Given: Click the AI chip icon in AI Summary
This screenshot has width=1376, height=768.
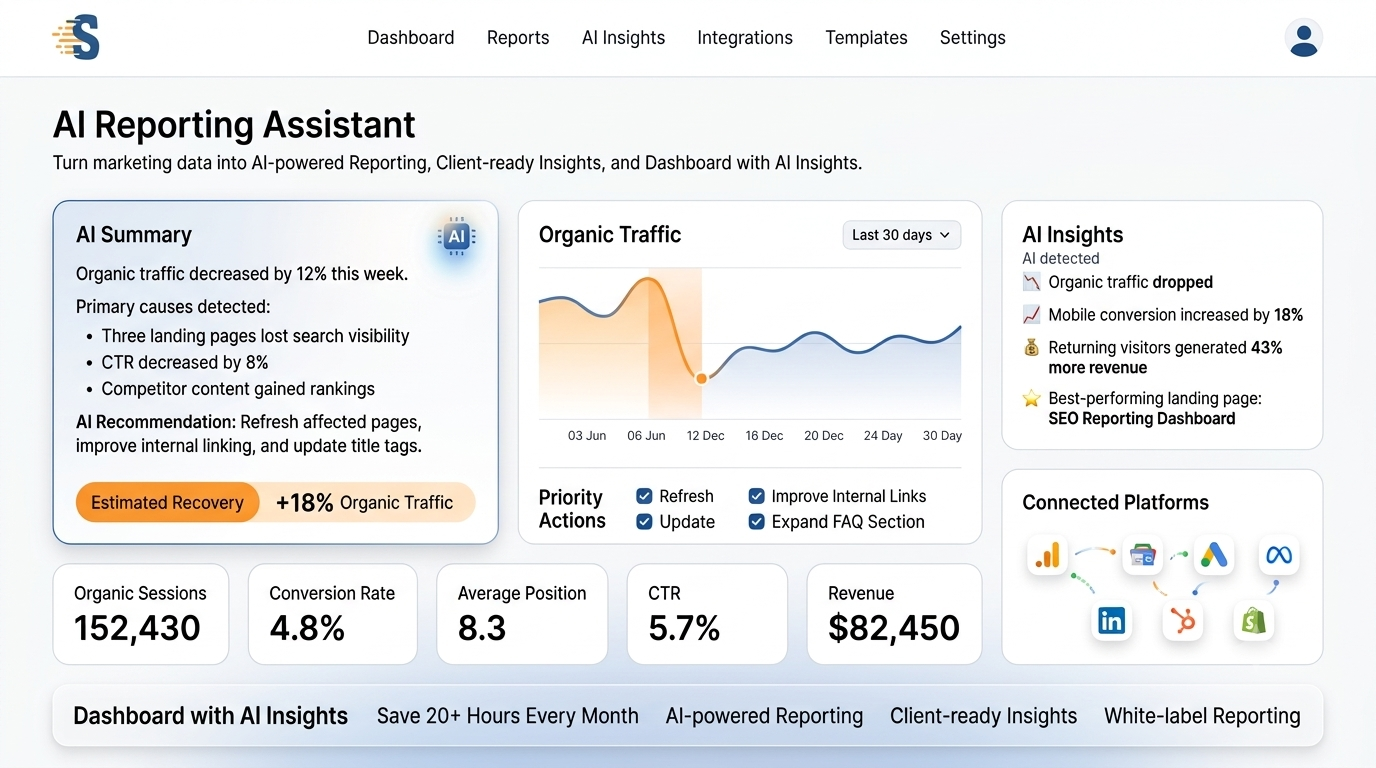Looking at the screenshot, I should click(456, 237).
